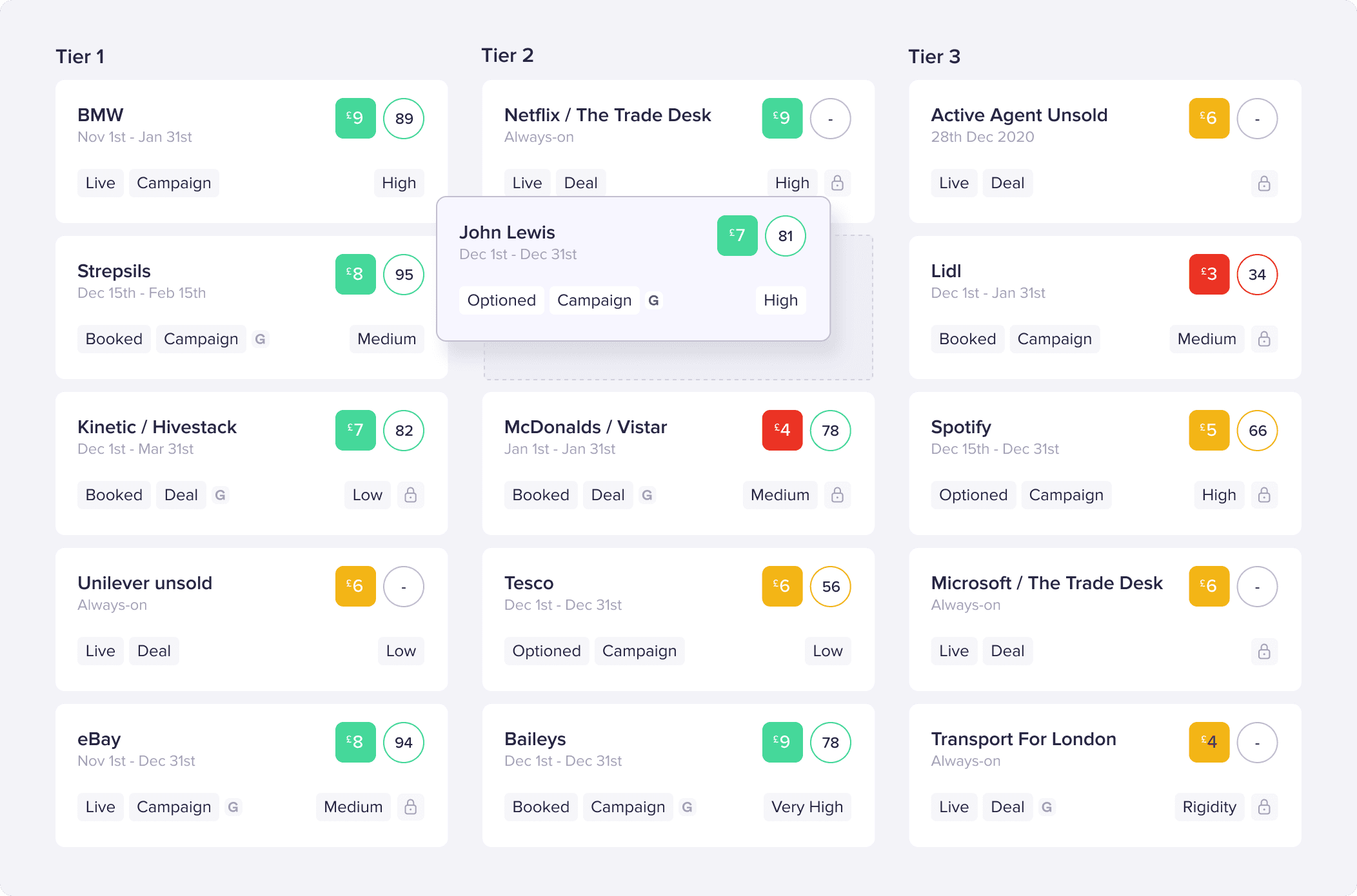Toggle lock on Spotify card
Viewport: 1357px width, 896px height.
1264,495
